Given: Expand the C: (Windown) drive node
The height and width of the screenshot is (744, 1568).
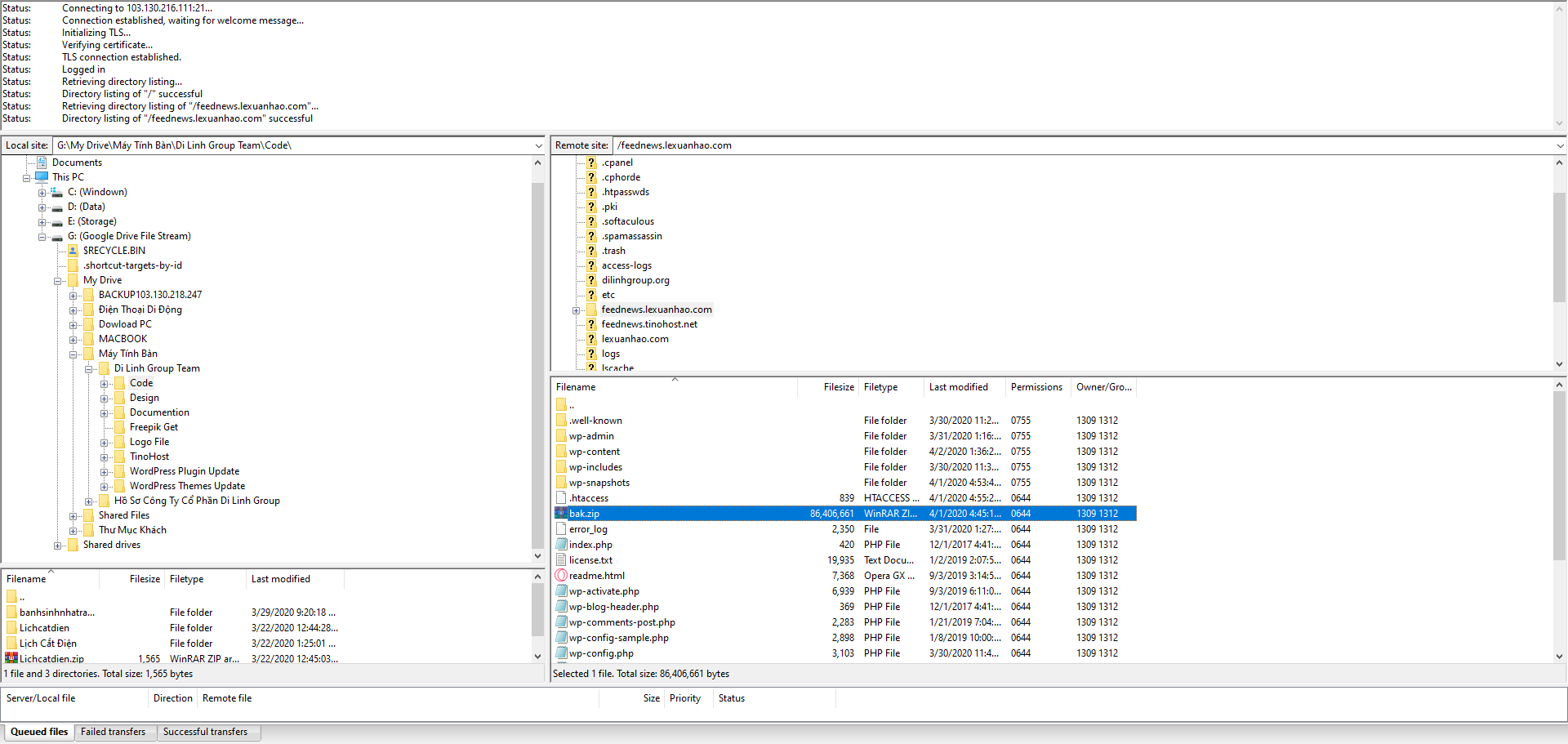Looking at the screenshot, I should coord(42,193).
